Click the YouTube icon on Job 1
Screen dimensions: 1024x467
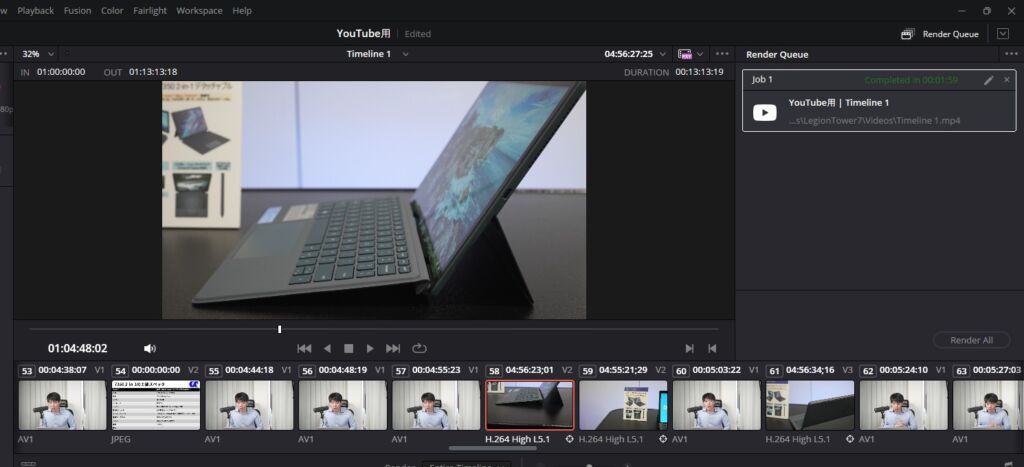coord(765,112)
